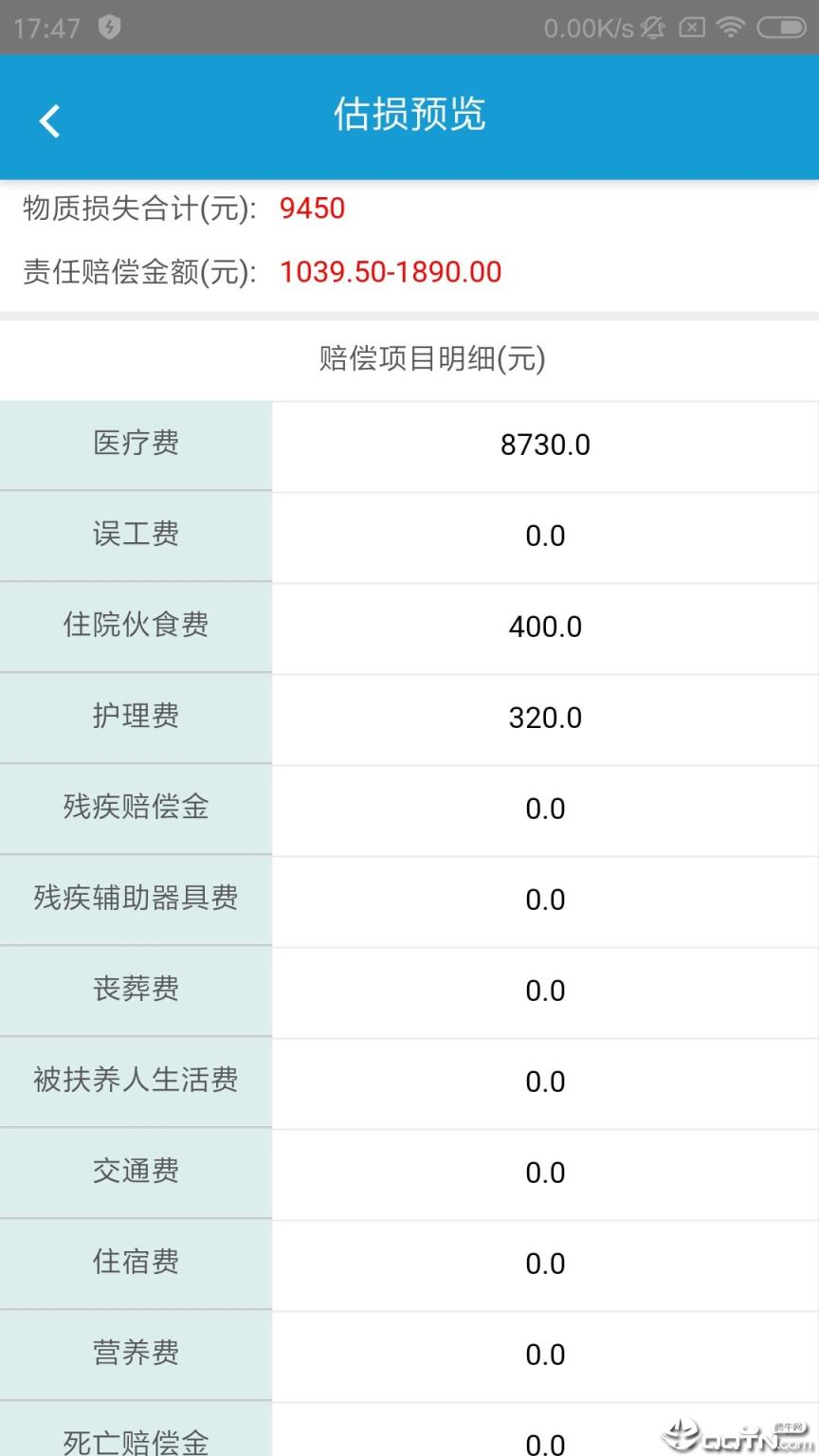Tap the 残疾赔偿金 label
The image size is (819, 1456).
(136, 808)
